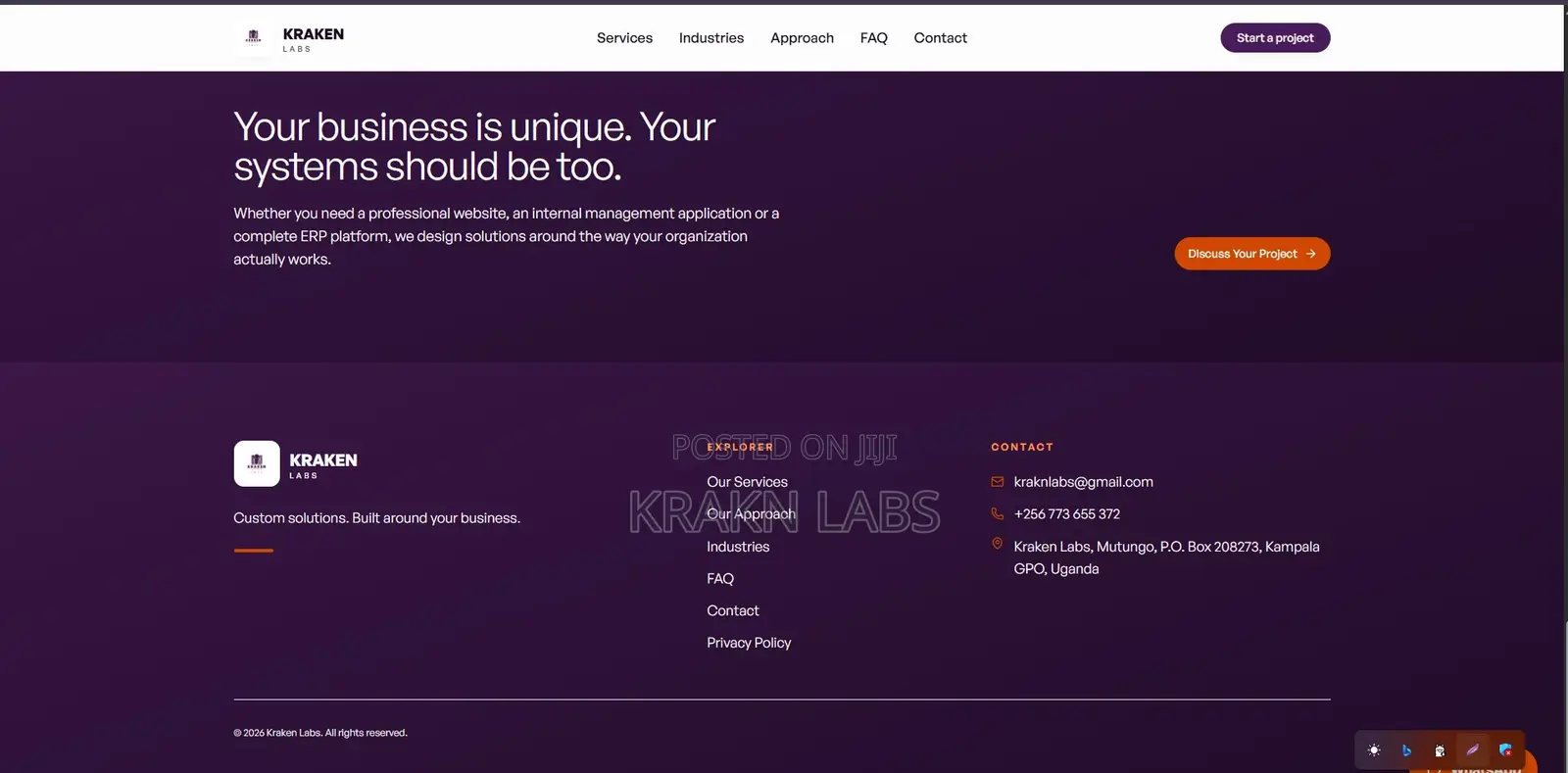The image size is (1568, 773).
Task: Click the sun brightness tray icon
Action: [x=1374, y=750]
